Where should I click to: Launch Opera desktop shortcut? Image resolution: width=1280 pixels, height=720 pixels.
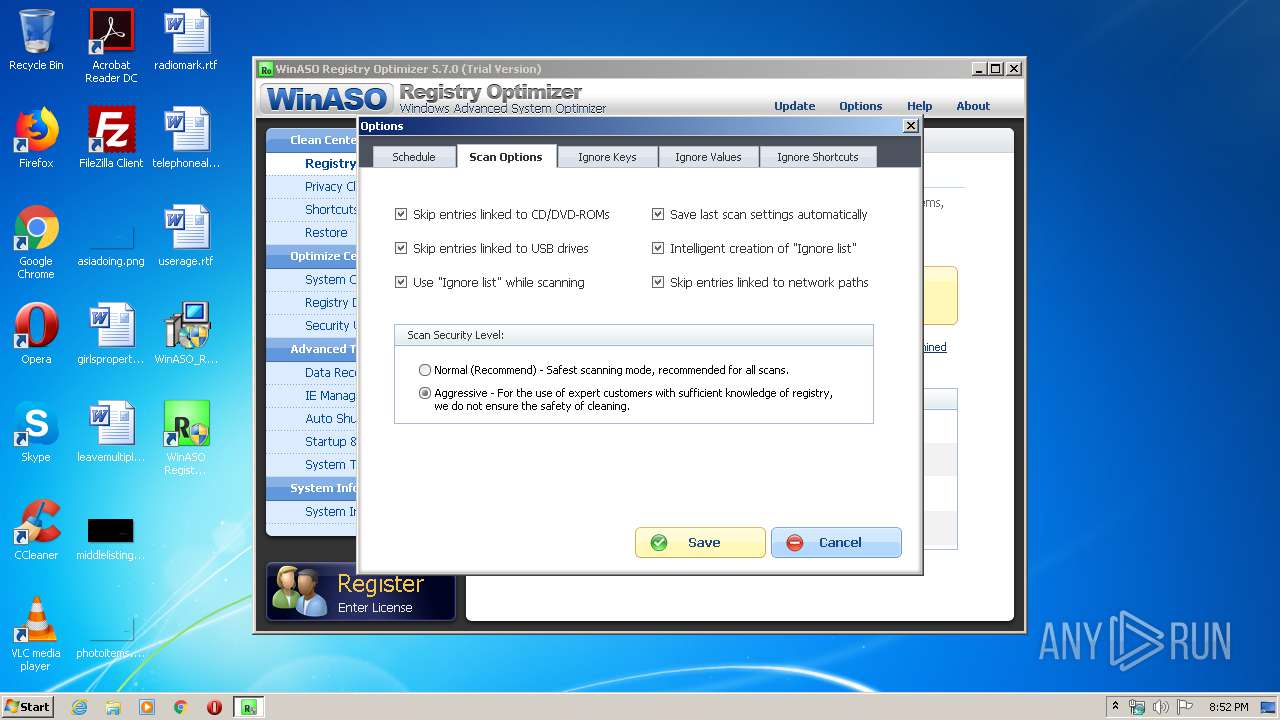tap(36, 334)
